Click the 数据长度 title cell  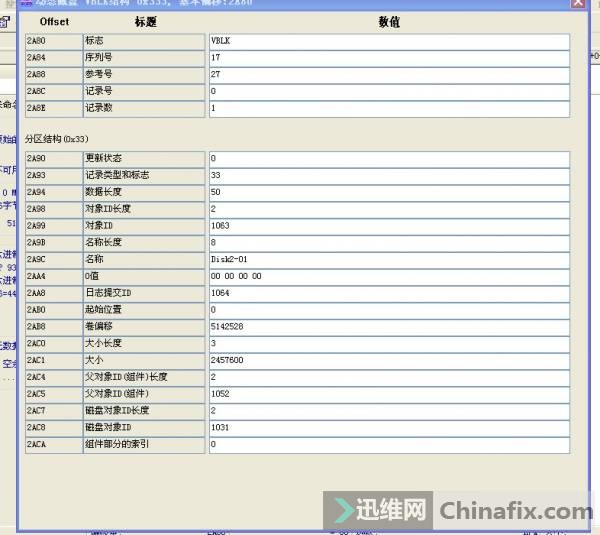144,192
